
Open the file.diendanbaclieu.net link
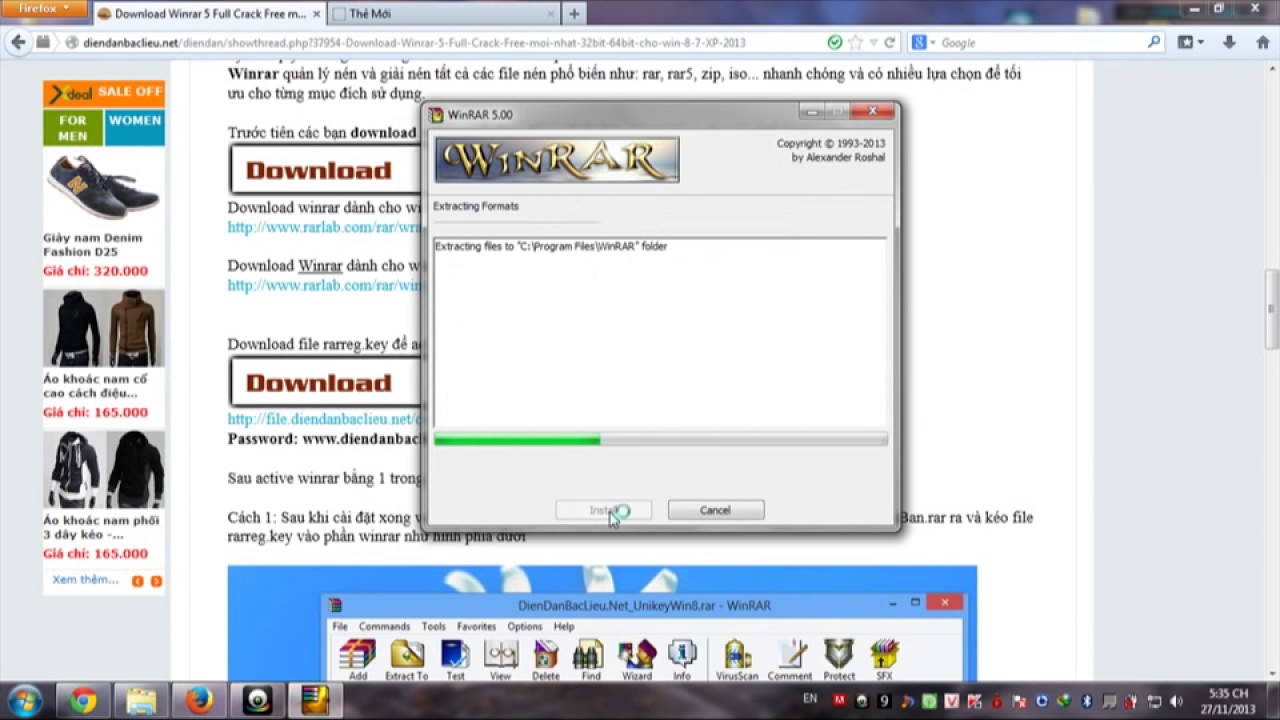325,419
